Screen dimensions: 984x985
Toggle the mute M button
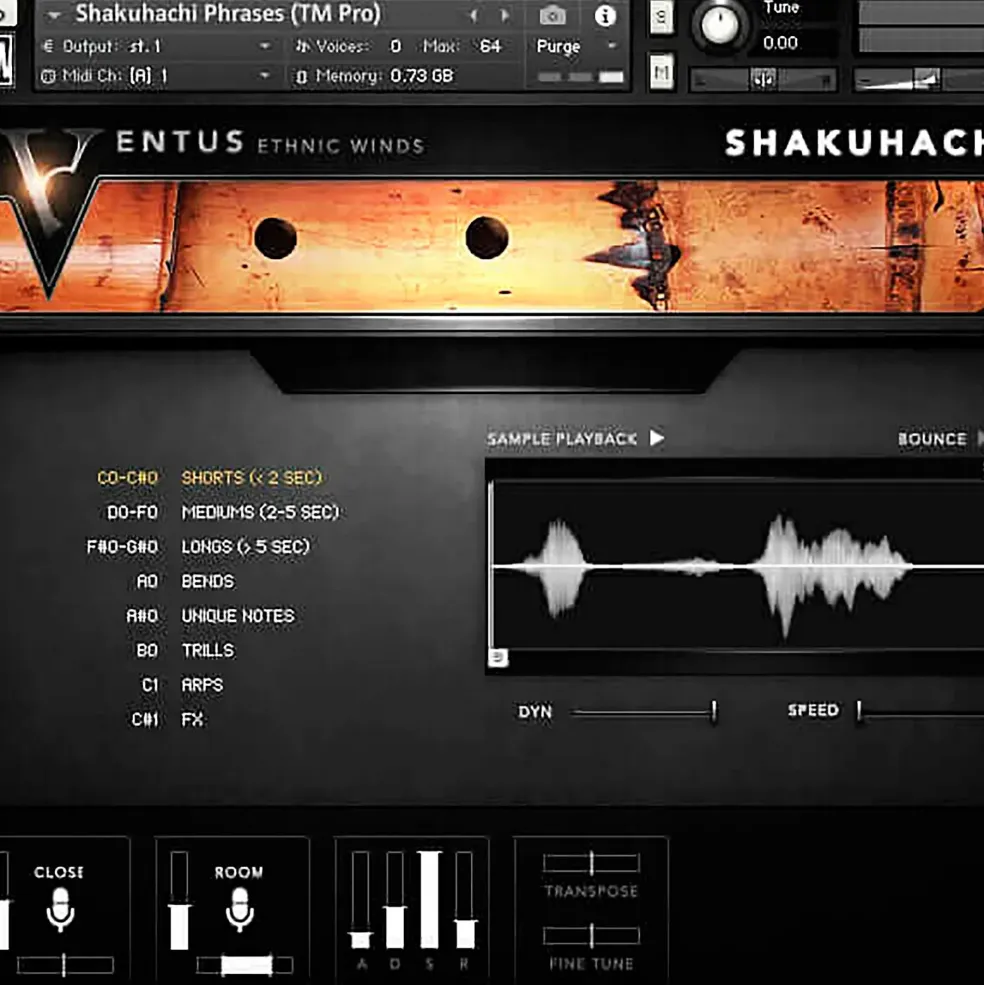662,73
